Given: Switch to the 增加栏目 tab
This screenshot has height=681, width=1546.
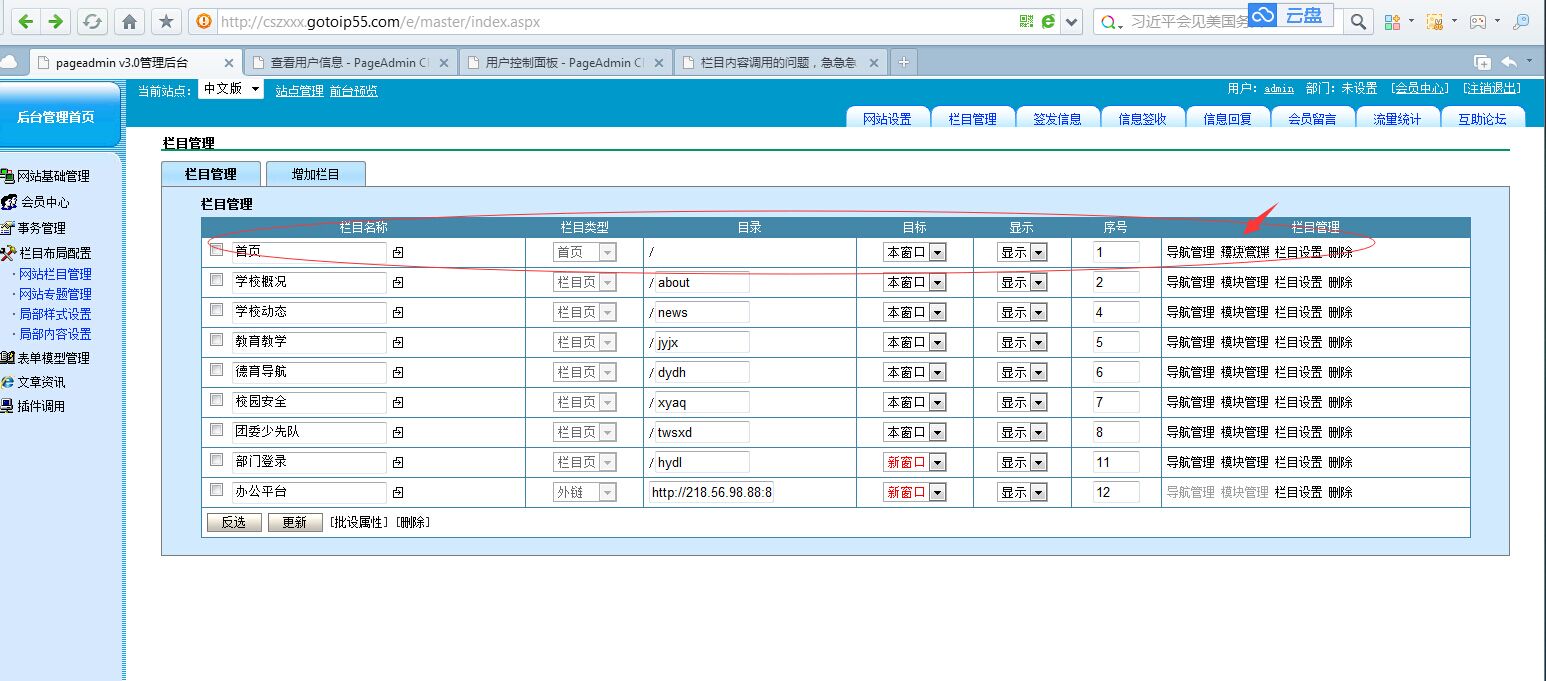Looking at the screenshot, I should (x=315, y=174).
